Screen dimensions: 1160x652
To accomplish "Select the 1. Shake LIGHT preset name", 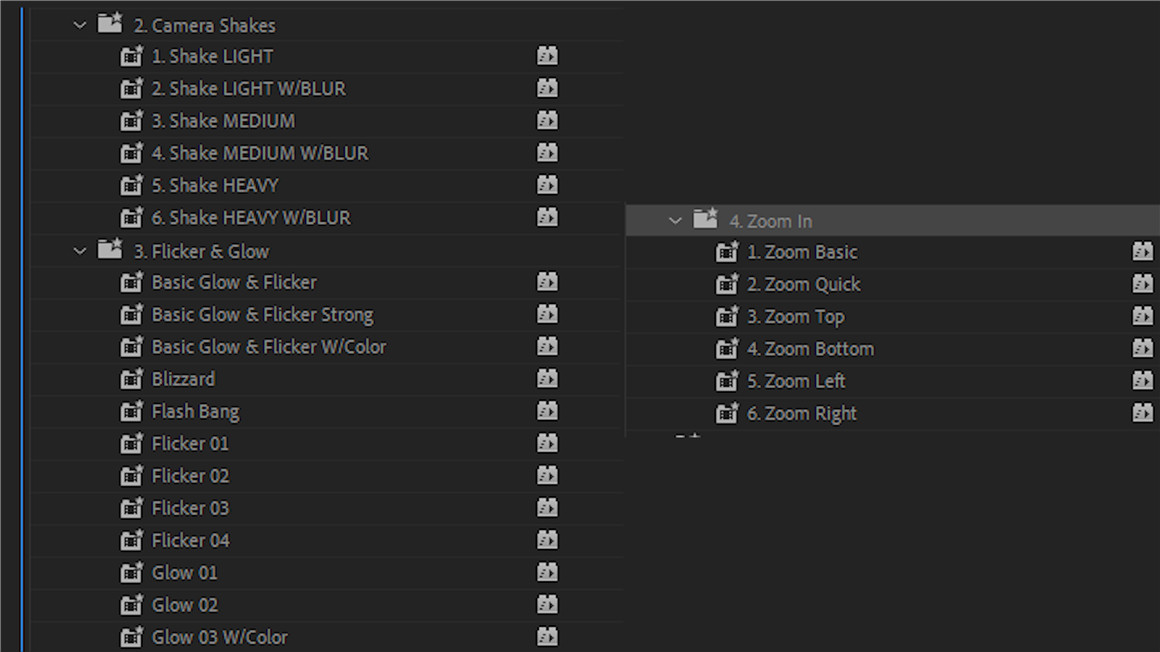I will (x=212, y=56).
